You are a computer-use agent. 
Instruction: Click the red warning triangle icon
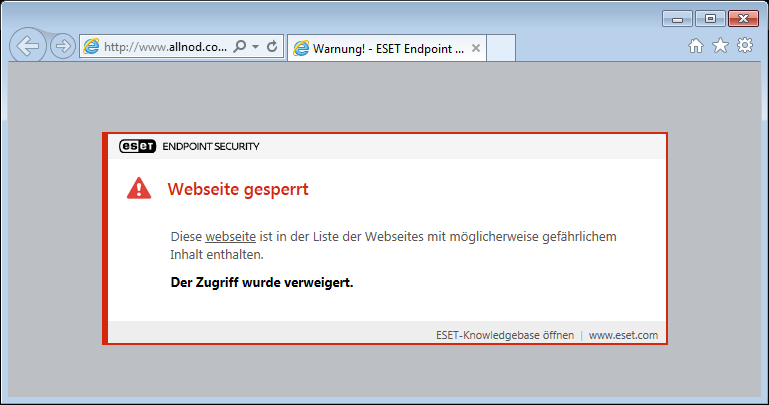point(139,188)
